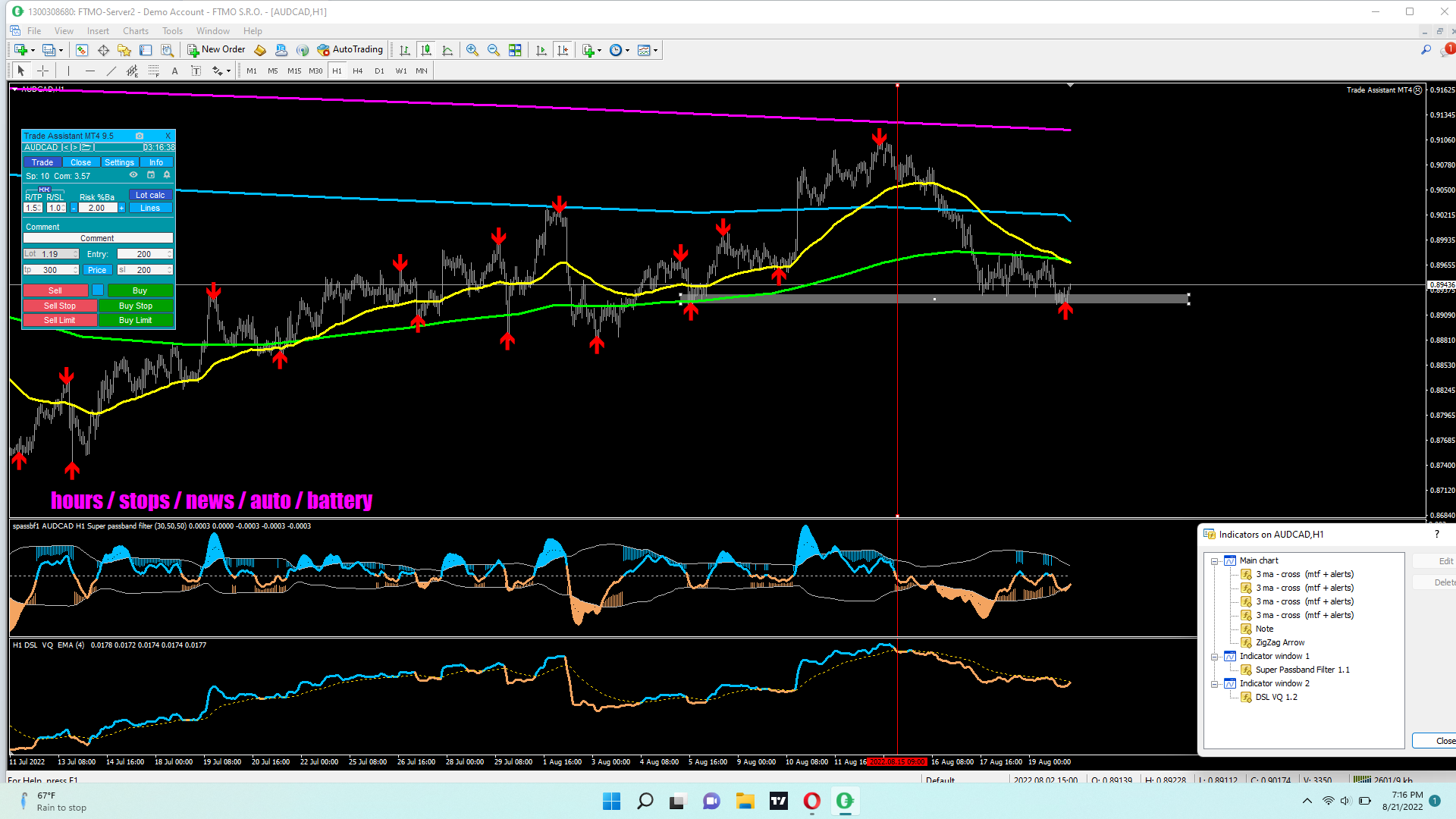The image size is (1456, 819).
Task: Toggle the RR mode button
Action: coord(44,189)
